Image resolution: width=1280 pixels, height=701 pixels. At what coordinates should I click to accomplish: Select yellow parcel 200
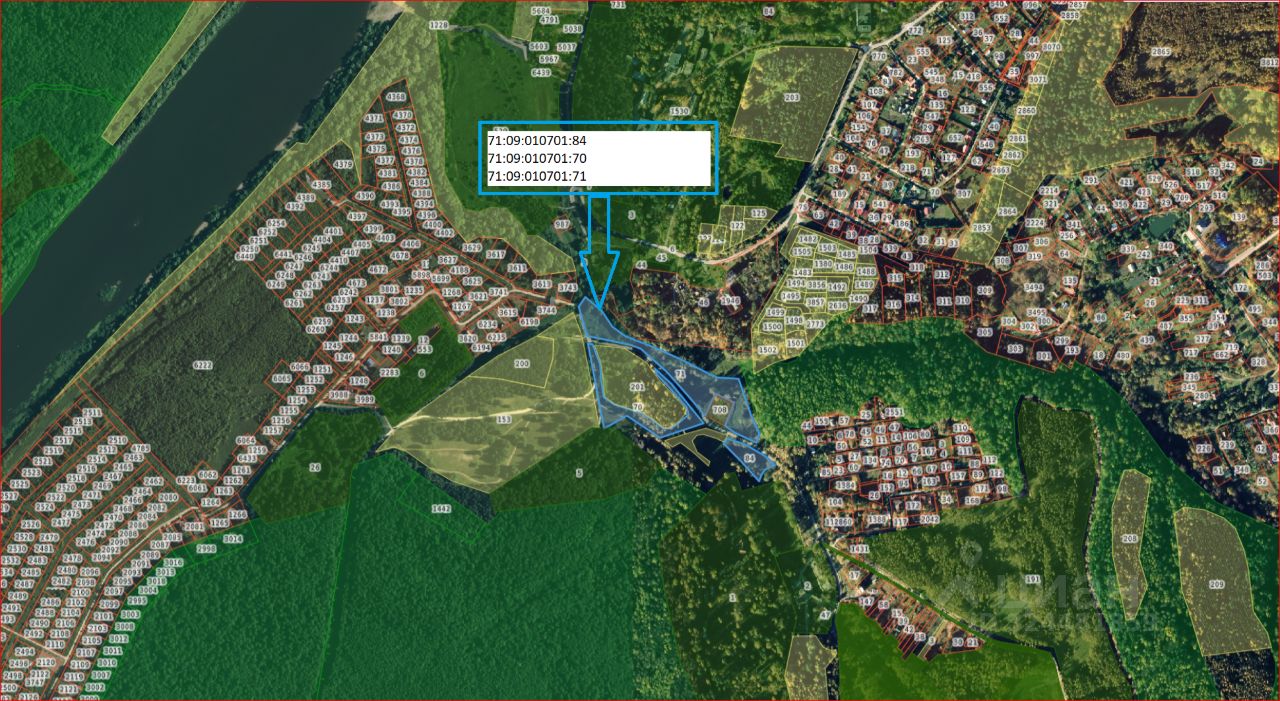521,364
